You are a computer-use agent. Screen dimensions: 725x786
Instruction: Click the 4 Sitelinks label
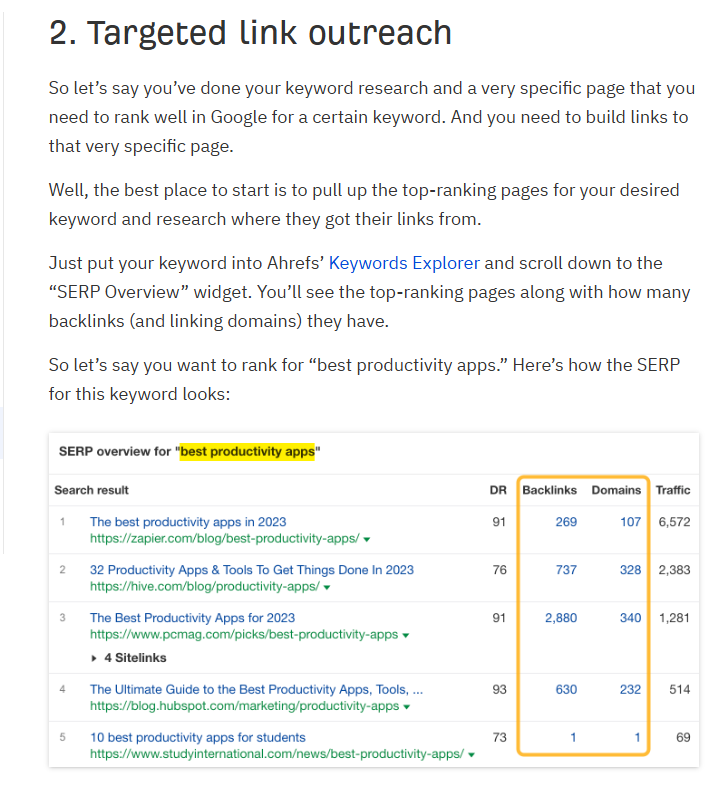(x=135, y=658)
